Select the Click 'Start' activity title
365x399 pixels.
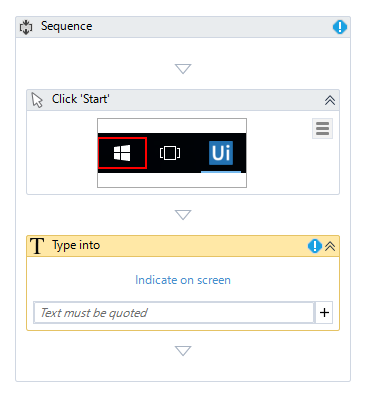(81, 99)
